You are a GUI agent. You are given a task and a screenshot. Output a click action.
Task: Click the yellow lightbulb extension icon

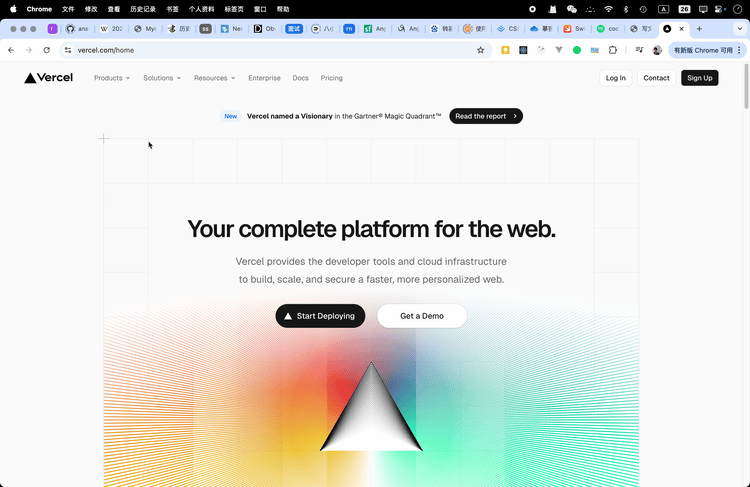pyautogui.click(x=505, y=50)
